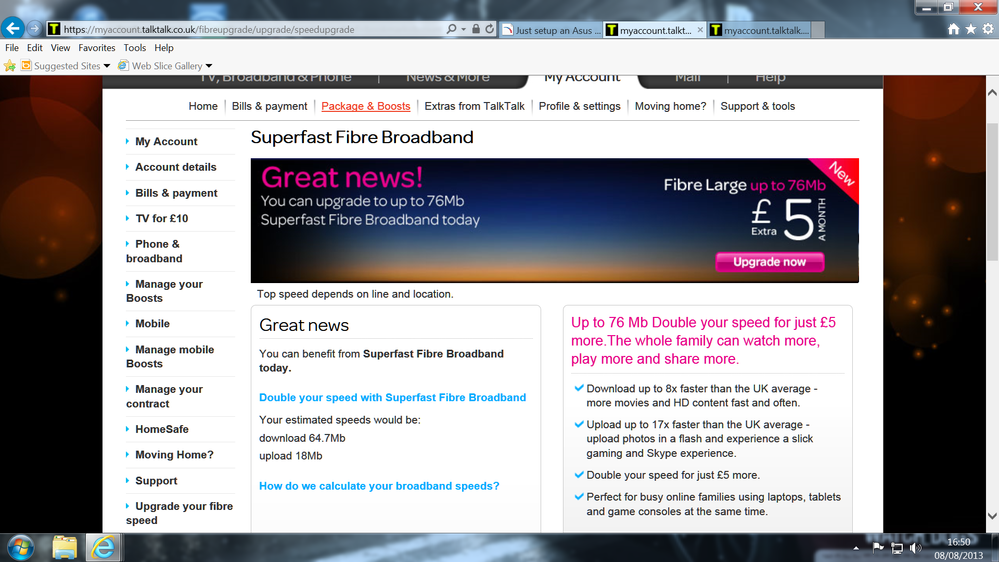999x562 pixels.
Task: Open the Favorites star icon
Action: tap(970, 29)
